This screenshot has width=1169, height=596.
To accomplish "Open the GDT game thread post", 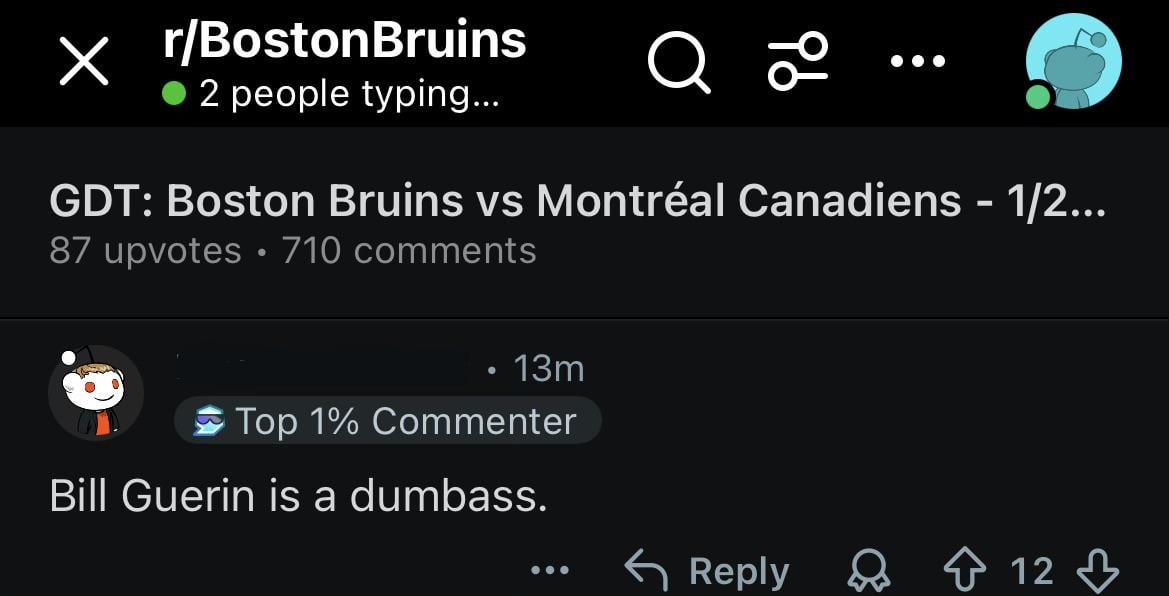I will point(578,200).
